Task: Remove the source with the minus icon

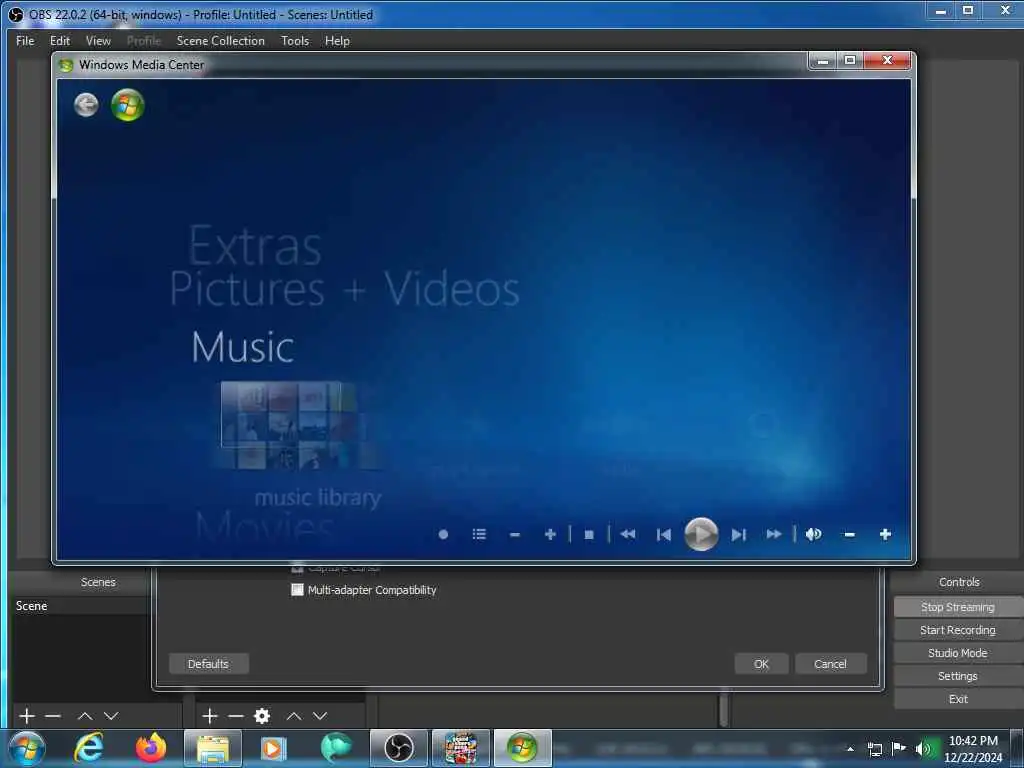Action: pos(236,716)
